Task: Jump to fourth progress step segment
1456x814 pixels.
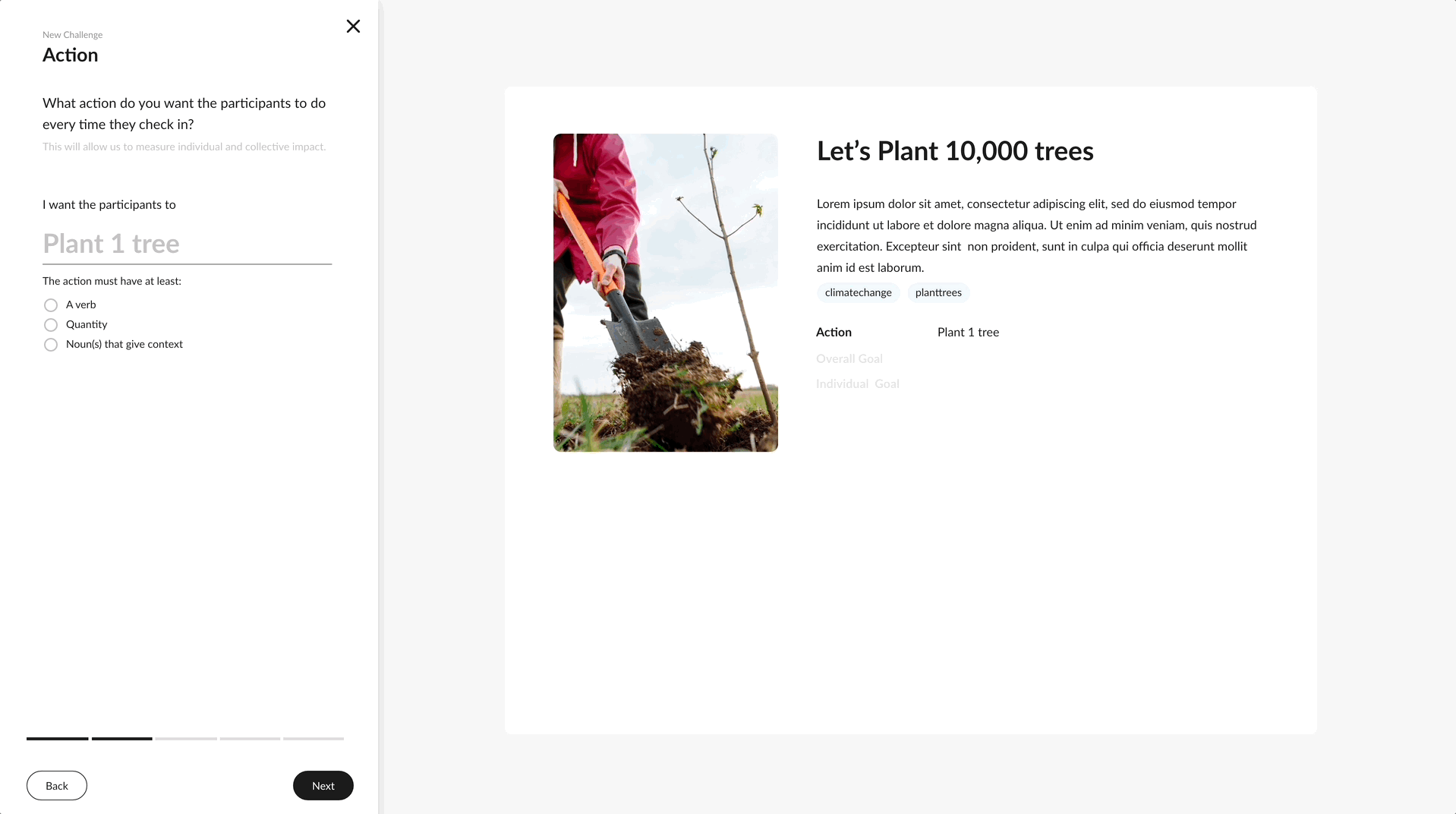Action: point(250,738)
